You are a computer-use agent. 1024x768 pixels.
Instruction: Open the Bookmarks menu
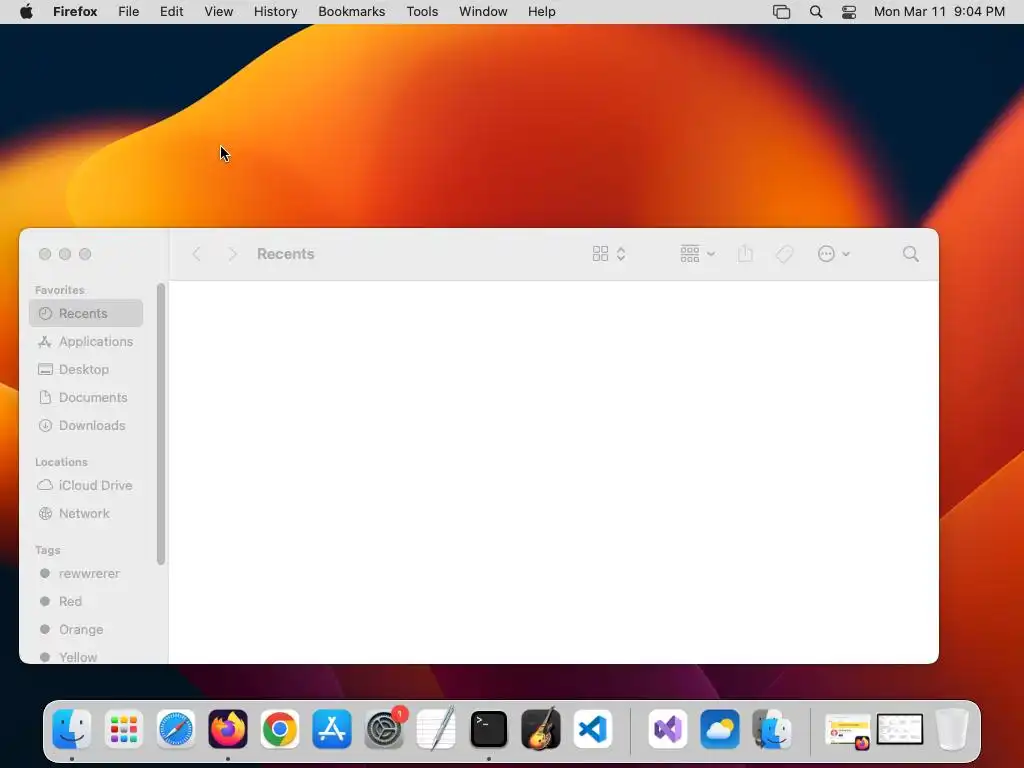coord(351,12)
